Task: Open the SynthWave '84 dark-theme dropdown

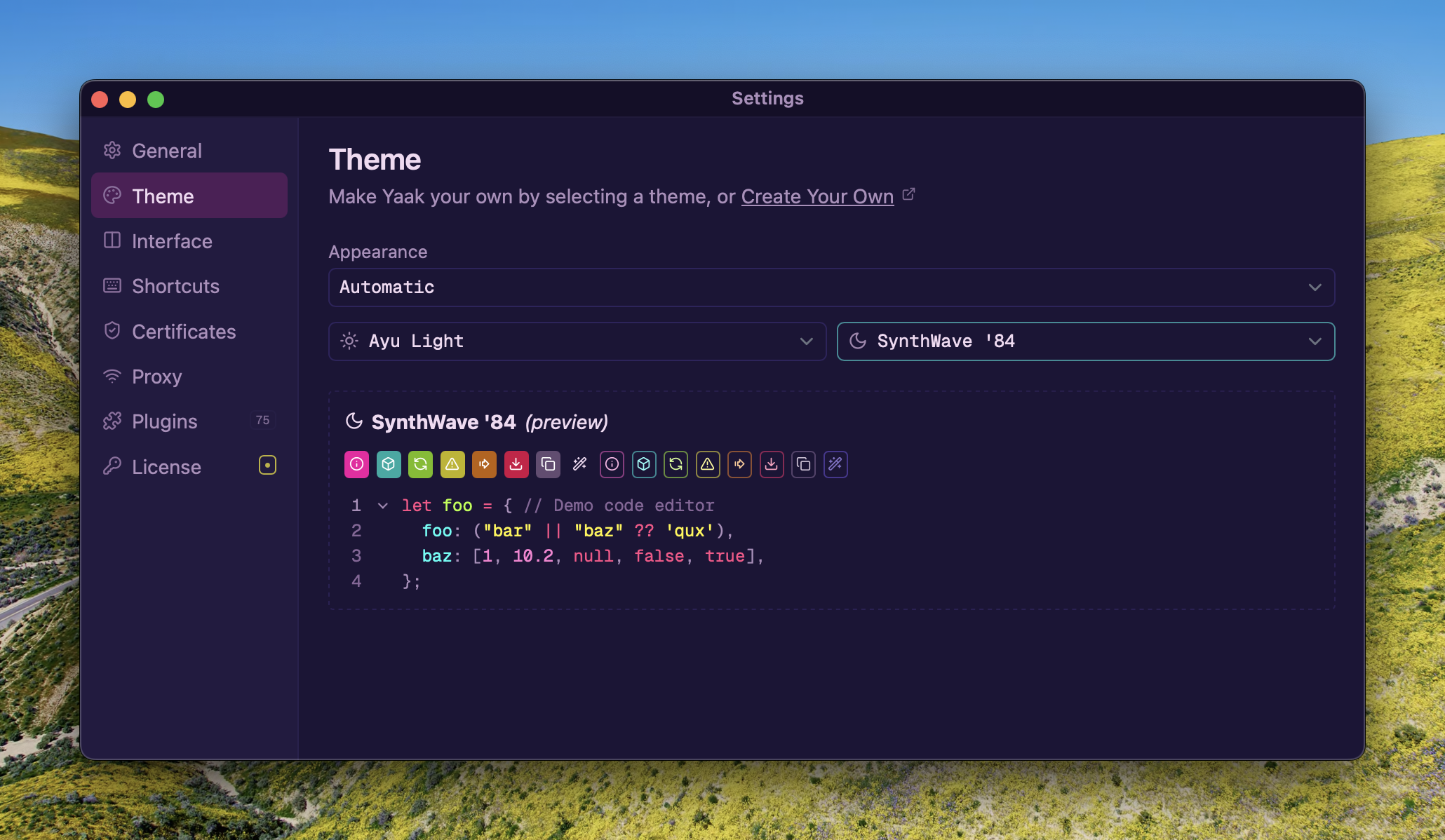Action: [1085, 341]
